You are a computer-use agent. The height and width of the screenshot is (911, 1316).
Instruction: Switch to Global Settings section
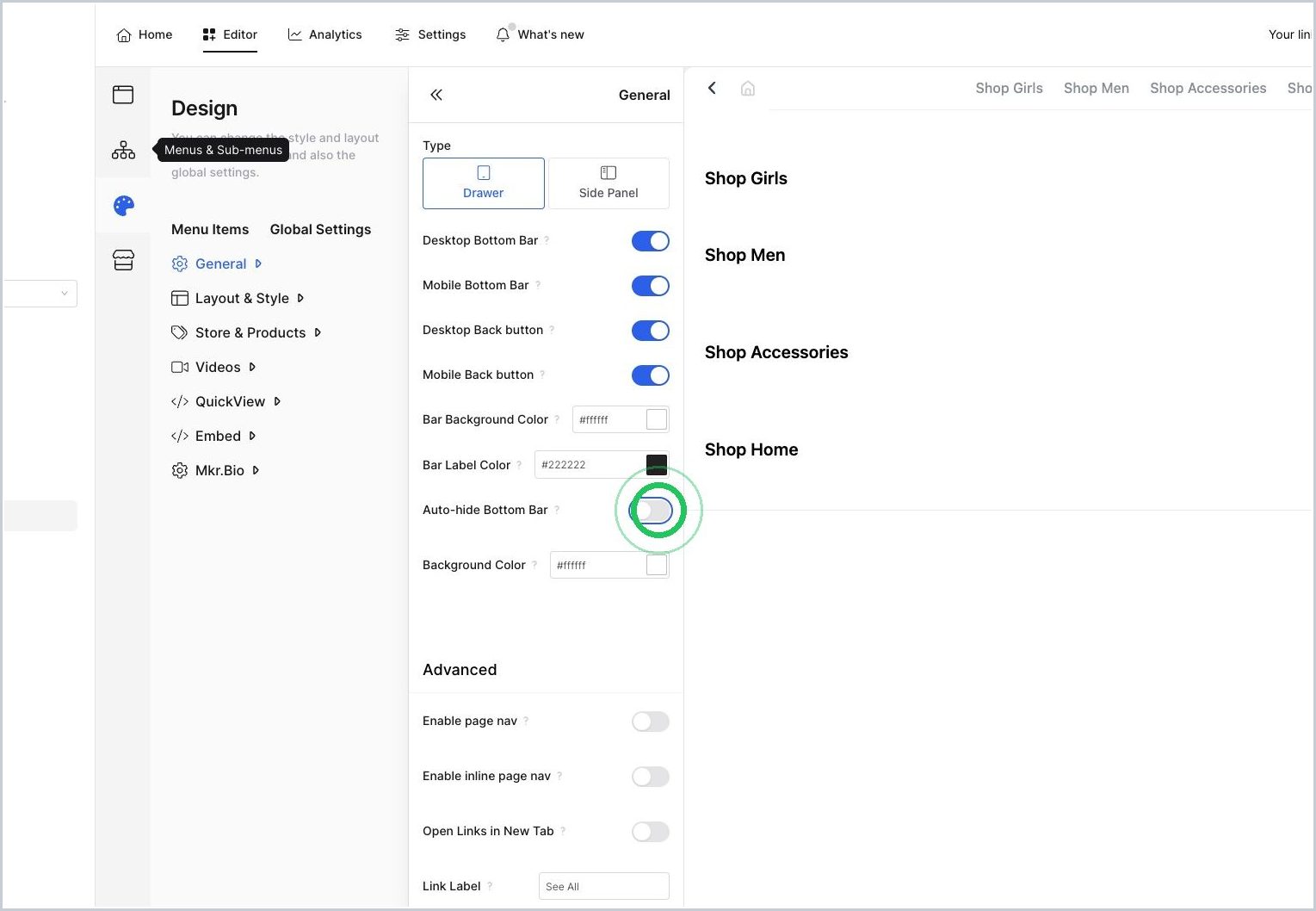click(320, 229)
